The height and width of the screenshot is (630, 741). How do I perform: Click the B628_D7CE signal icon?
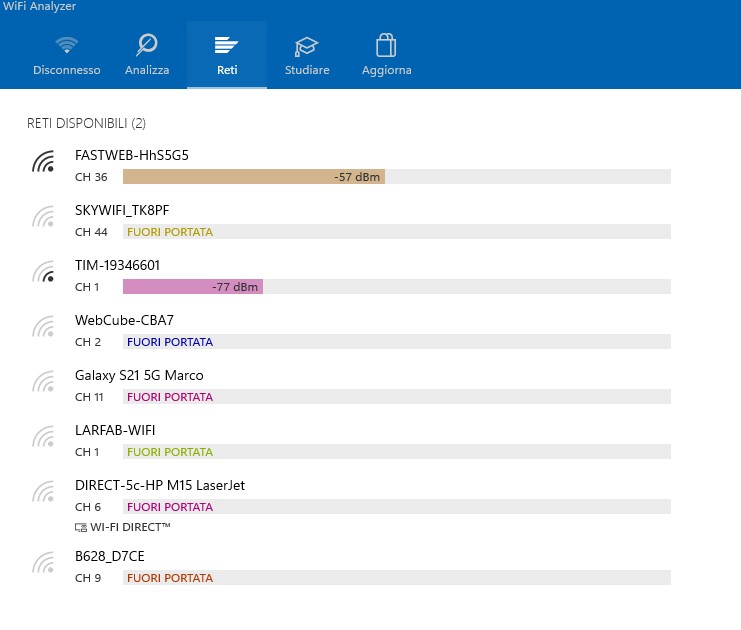[x=43, y=563]
